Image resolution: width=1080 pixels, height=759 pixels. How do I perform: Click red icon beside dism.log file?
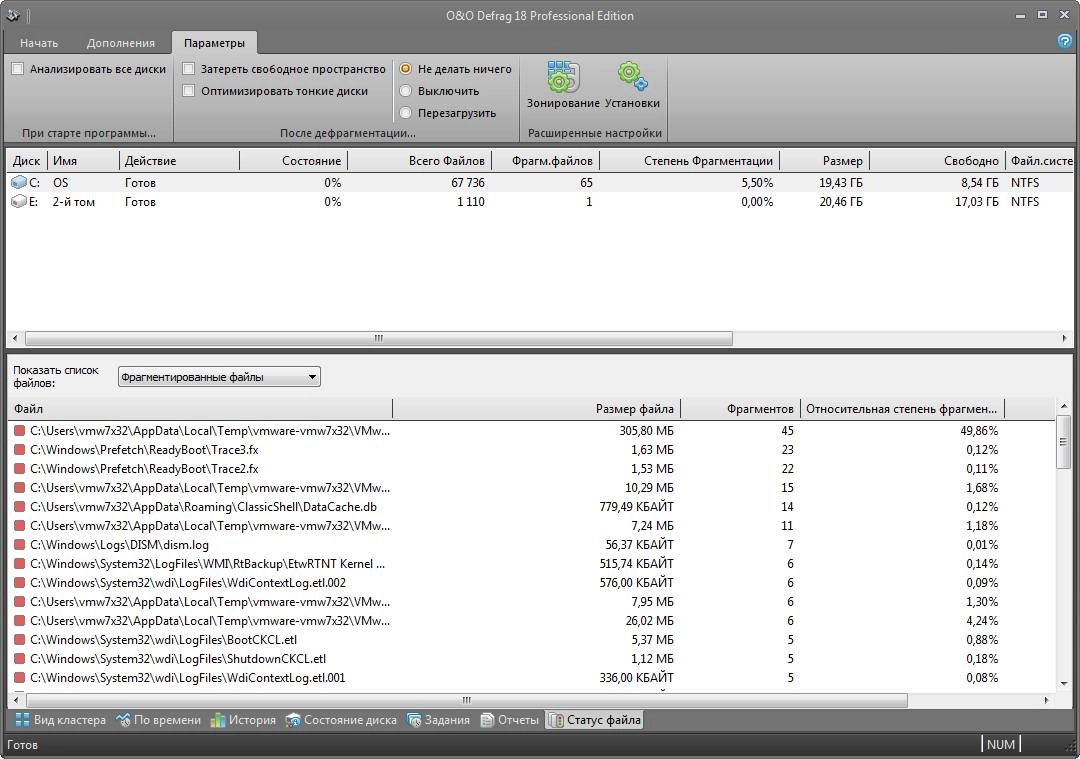[19, 545]
